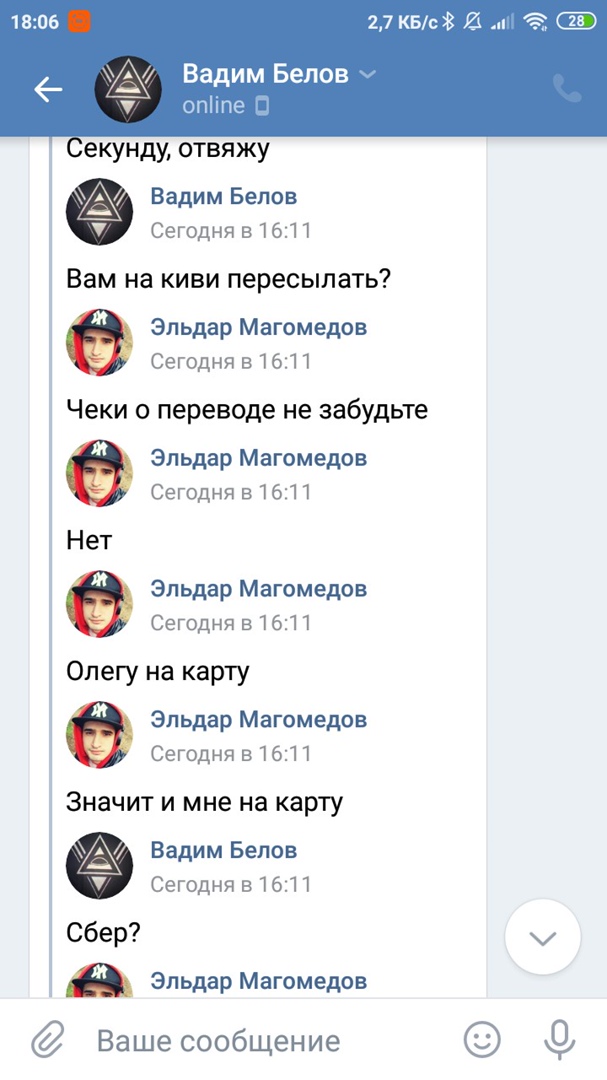
Task: Select message Вам на киви пересылать?
Action: coord(228,279)
